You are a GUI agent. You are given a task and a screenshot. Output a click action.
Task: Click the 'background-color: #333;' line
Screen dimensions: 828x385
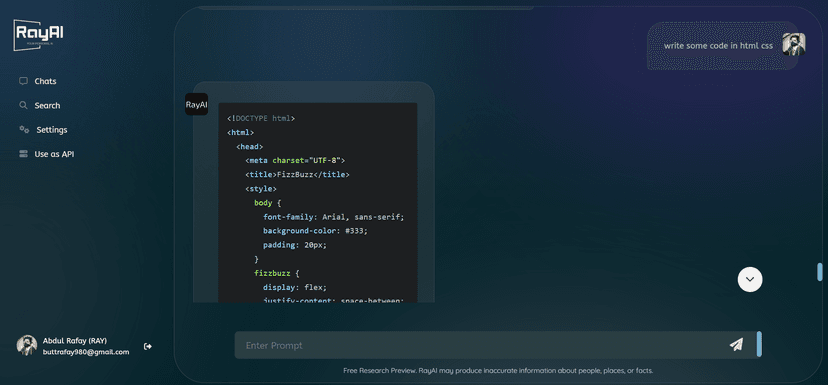[x=315, y=231]
